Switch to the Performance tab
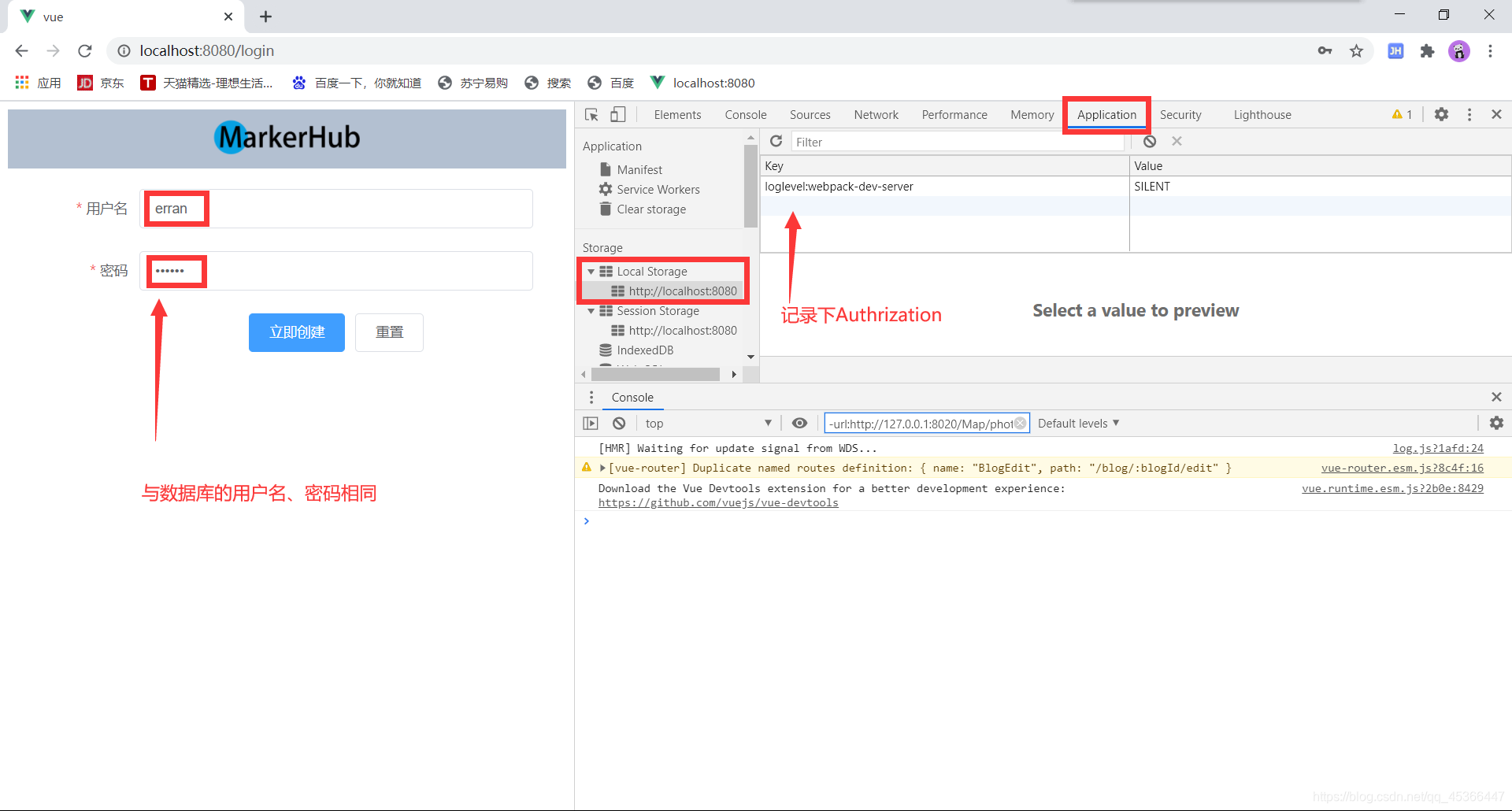Screen dimensions: 1512x811 (954, 115)
